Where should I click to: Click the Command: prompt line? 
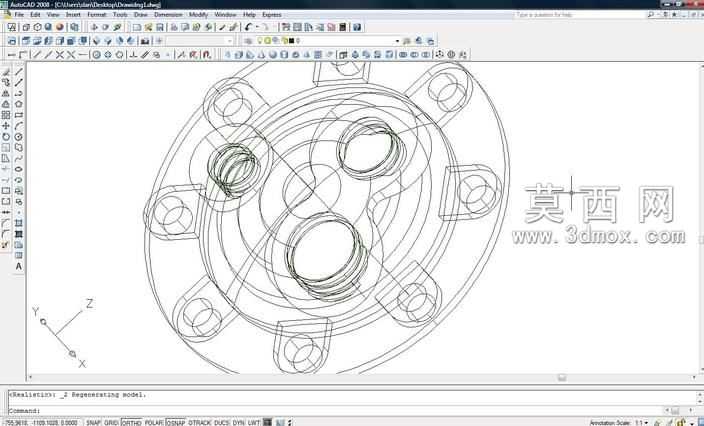[337, 411]
